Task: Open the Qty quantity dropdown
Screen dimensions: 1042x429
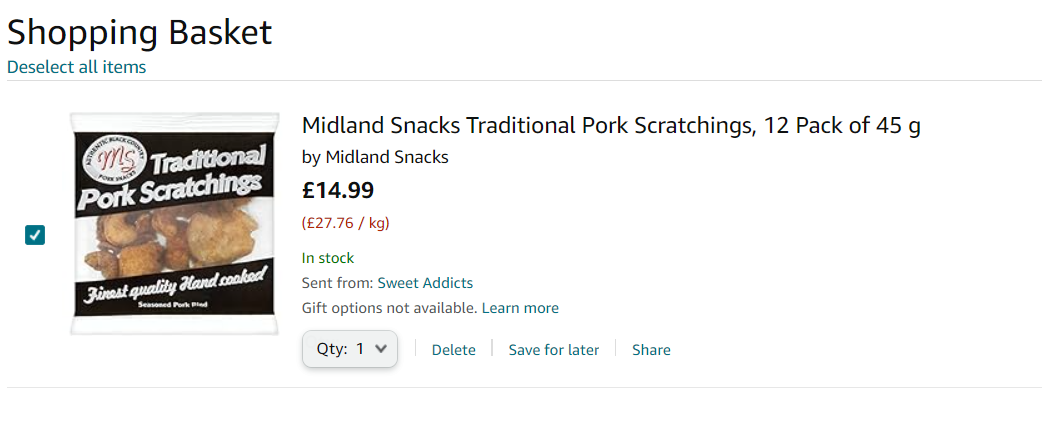Action: tap(350, 349)
